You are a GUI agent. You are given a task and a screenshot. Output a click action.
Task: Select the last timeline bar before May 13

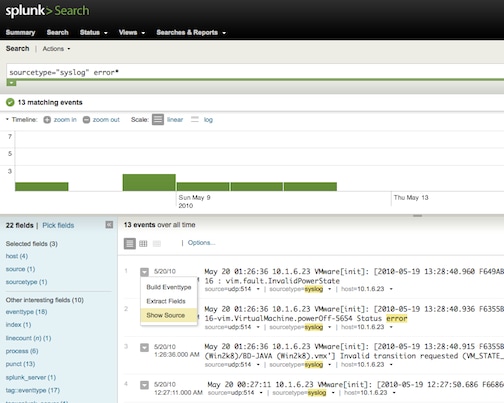pos(310,187)
